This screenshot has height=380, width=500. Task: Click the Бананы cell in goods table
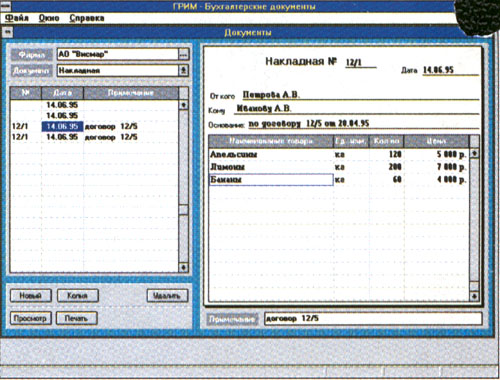coord(271,180)
